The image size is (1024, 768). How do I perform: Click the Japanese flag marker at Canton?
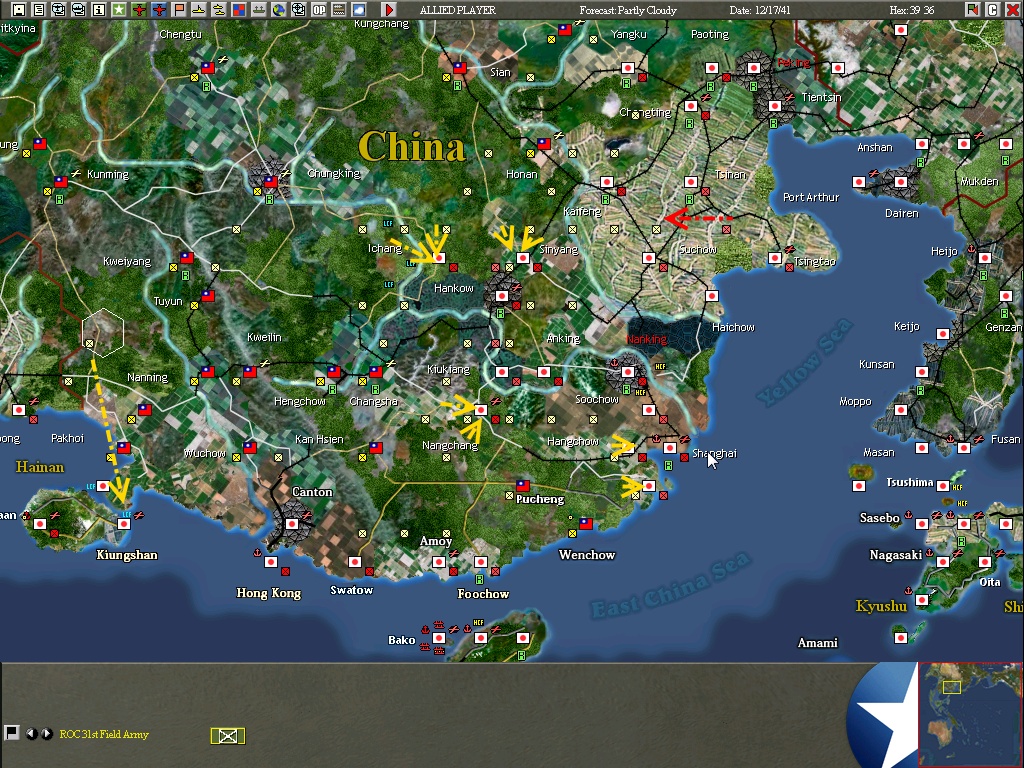click(292, 524)
